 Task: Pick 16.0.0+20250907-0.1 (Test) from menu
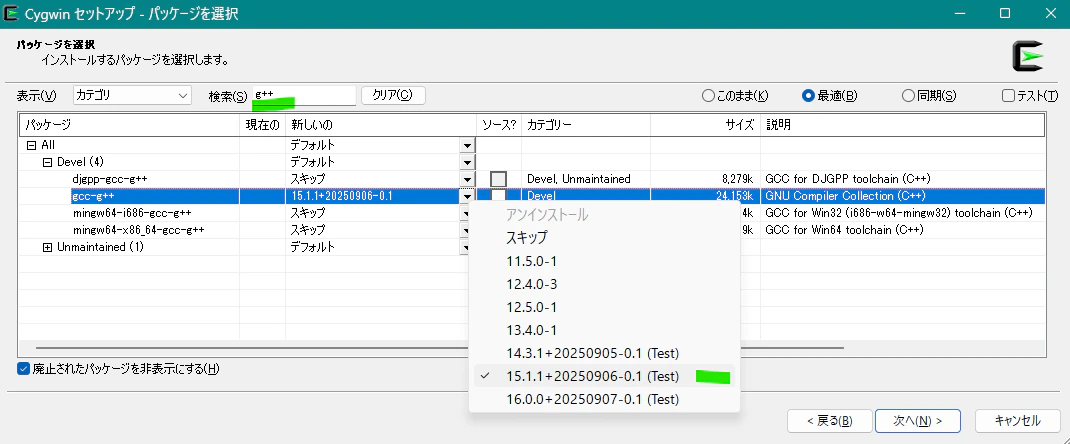[x=604, y=399]
